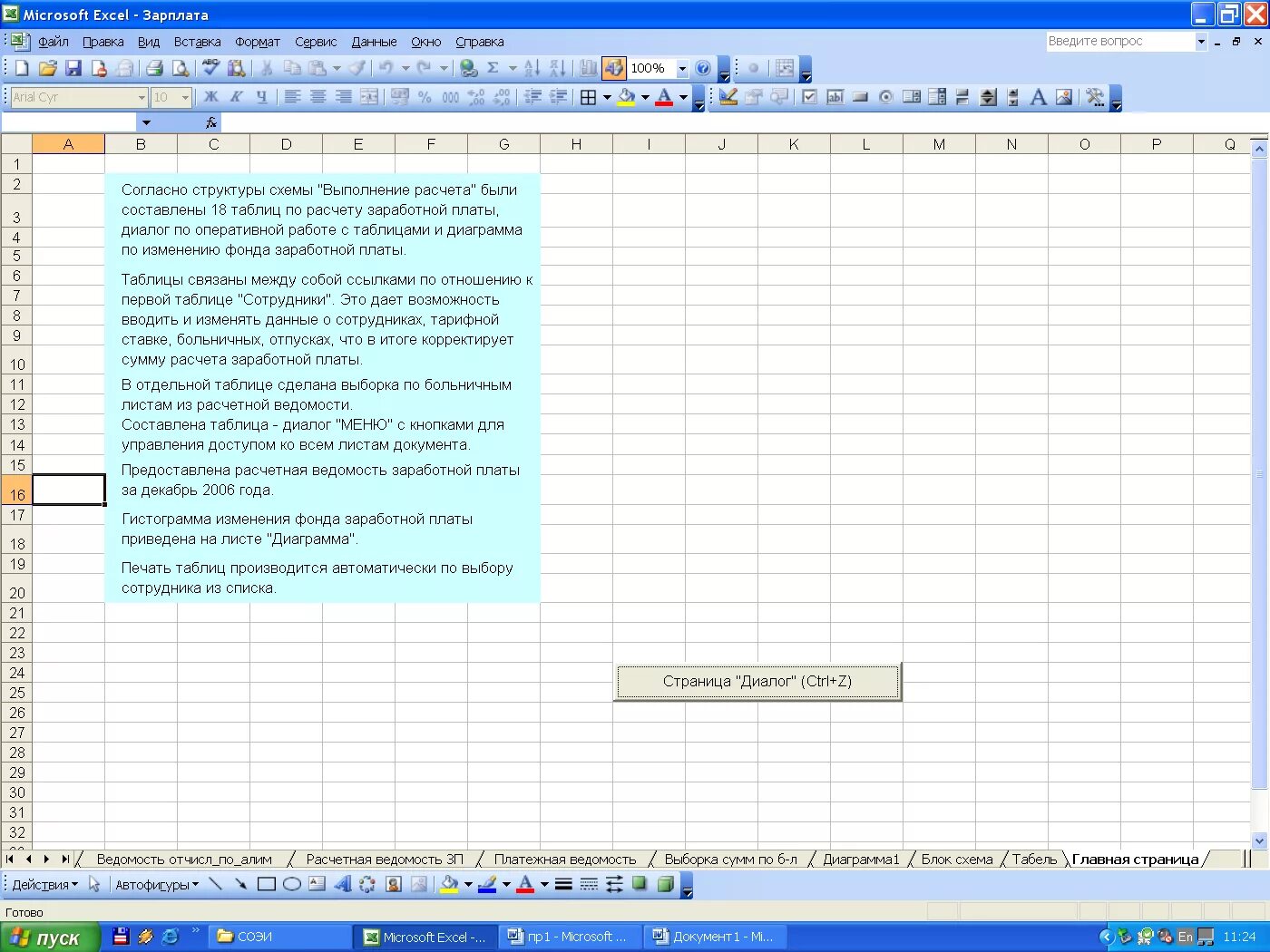The width and height of the screenshot is (1270, 952).
Task: Insert WordArt from Drawing toolbar
Action: [x=342, y=884]
